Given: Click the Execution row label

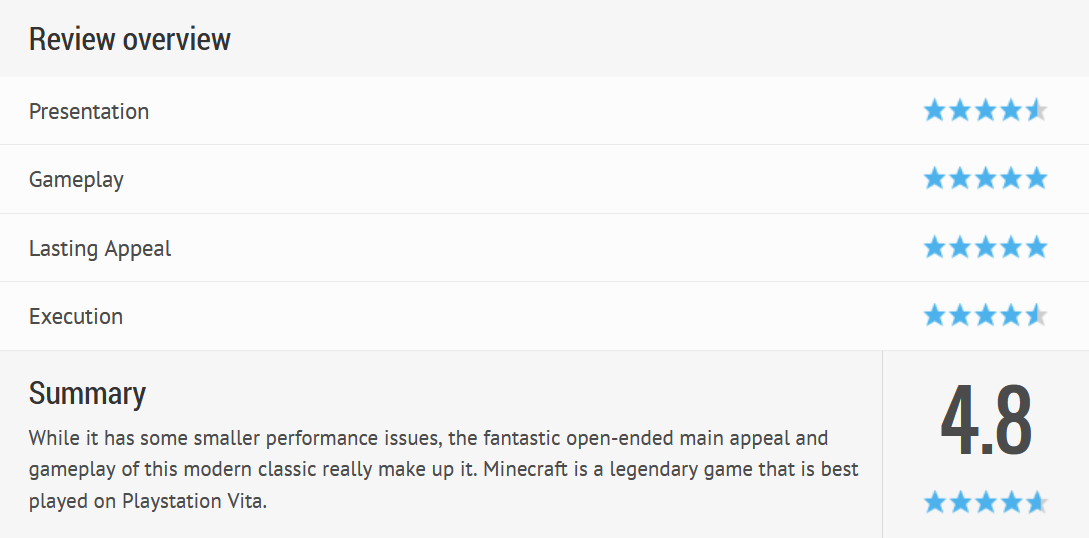Looking at the screenshot, I should coord(76,317).
